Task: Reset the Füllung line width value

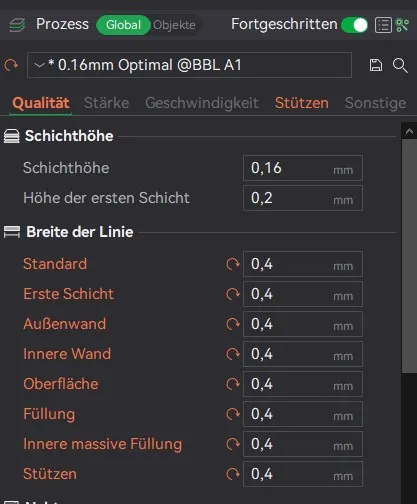Action: click(233, 414)
